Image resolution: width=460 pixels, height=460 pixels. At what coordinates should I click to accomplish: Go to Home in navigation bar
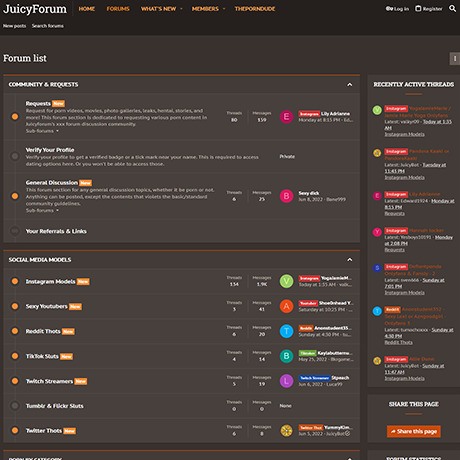(87, 9)
